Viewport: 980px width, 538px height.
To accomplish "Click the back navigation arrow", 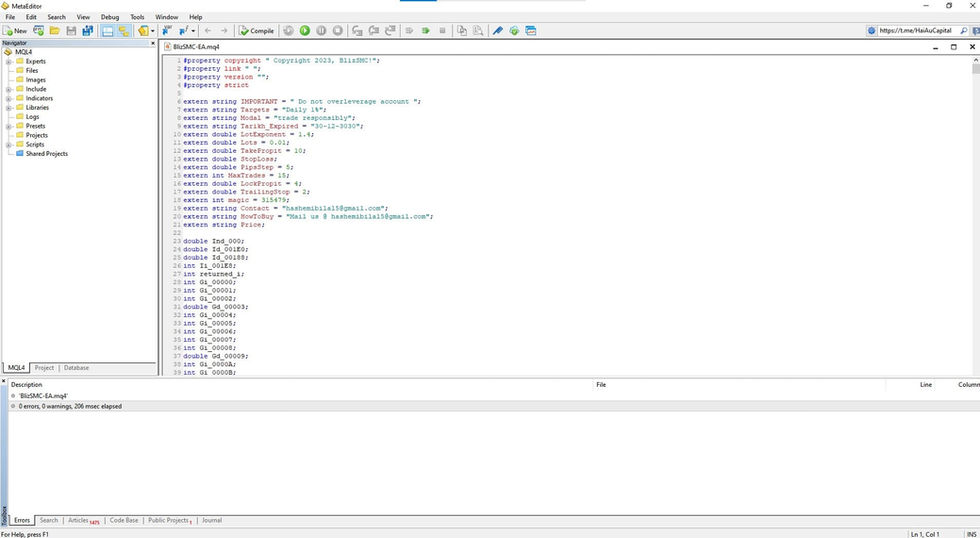I will [208, 31].
